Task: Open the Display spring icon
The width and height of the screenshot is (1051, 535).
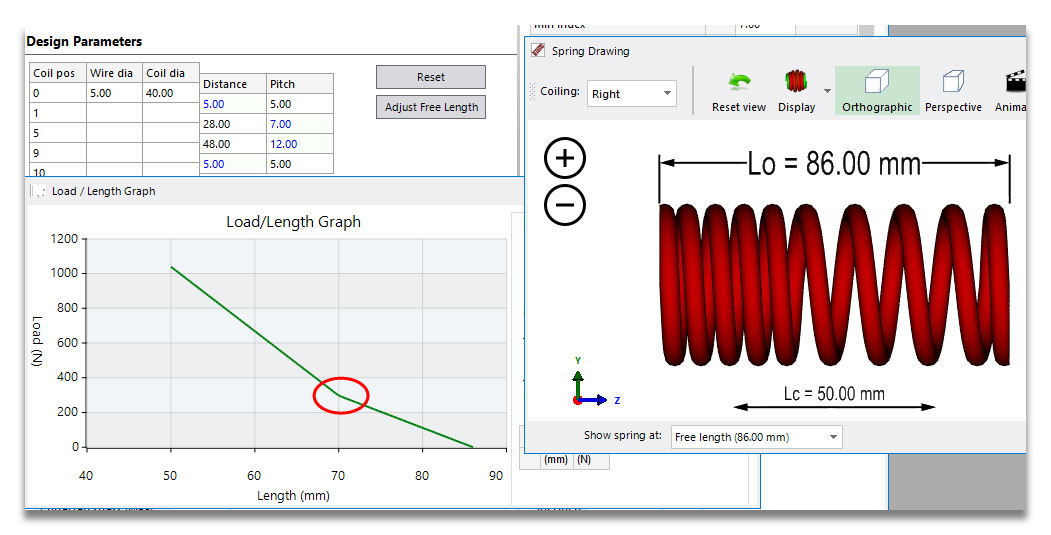Action: click(796, 82)
